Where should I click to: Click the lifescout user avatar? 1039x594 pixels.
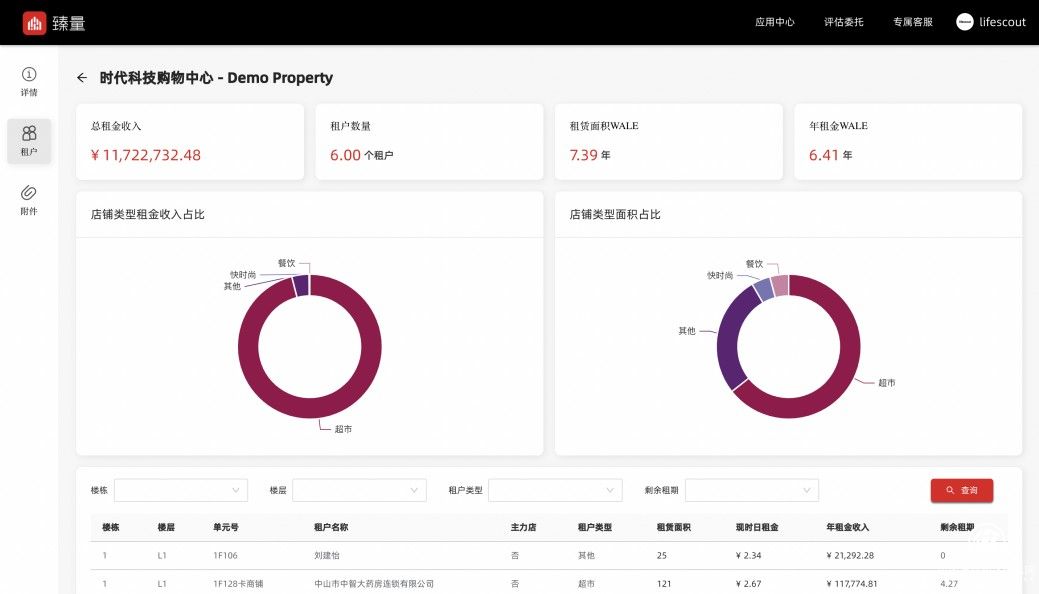click(x=964, y=22)
